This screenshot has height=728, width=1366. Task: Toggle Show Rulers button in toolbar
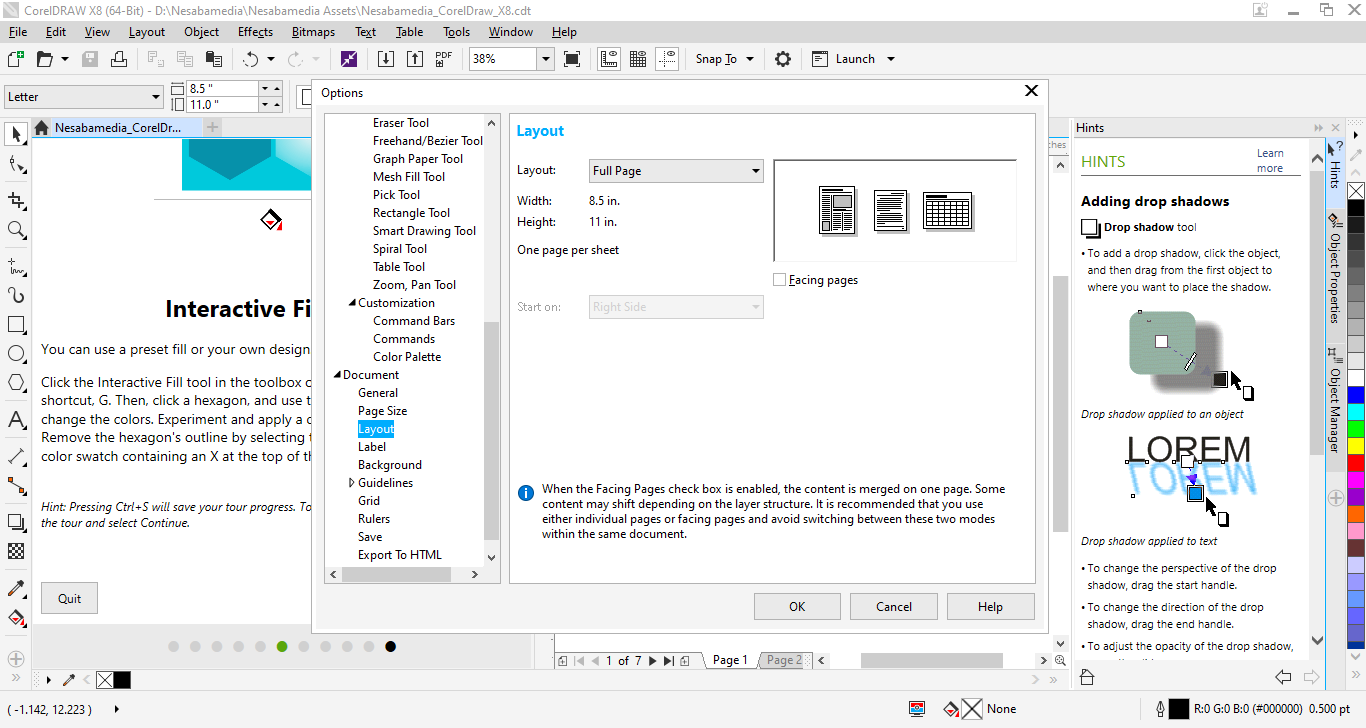tap(608, 59)
